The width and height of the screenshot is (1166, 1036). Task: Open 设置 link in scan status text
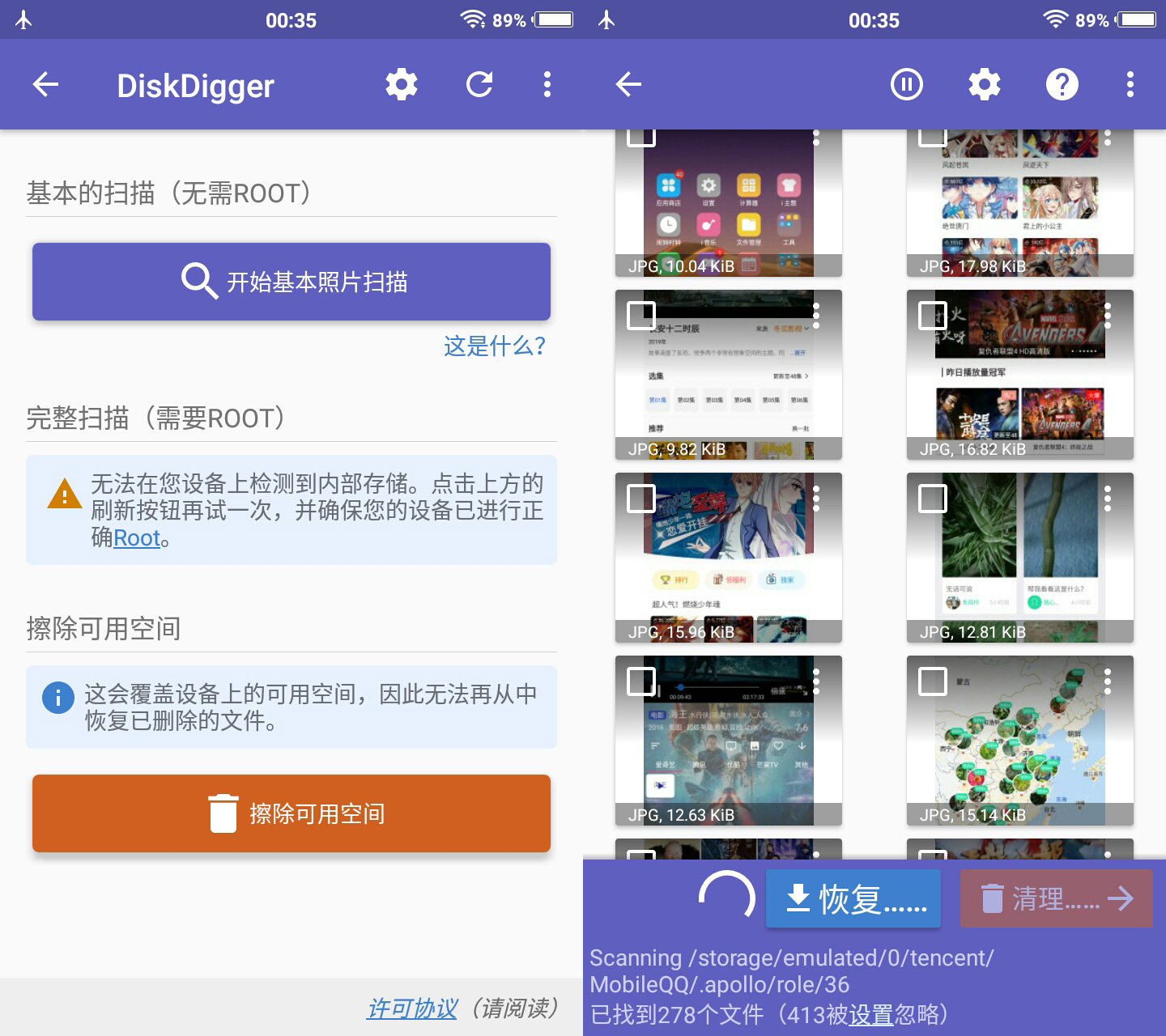[x=870, y=1014]
